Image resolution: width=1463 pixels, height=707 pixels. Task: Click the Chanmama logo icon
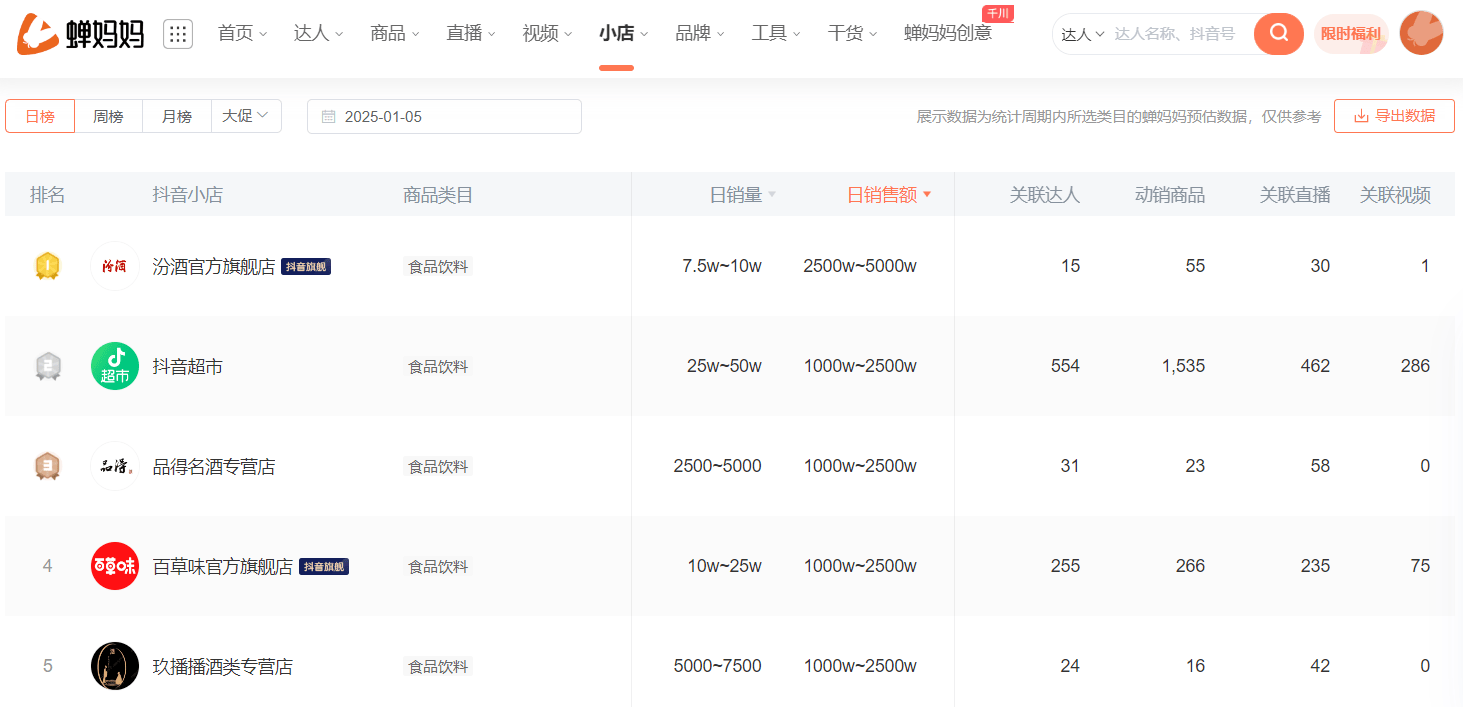tap(36, 34)
